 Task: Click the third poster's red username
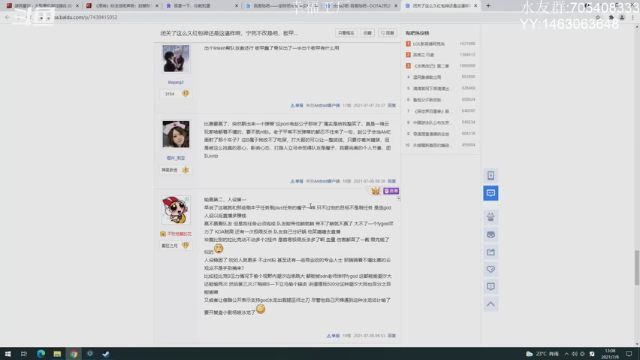(179, 234)
